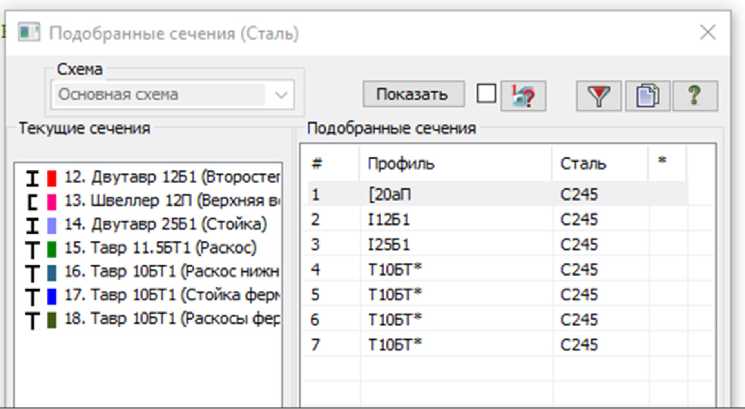Open the Основная схема dropdown
This screenshot has height=409, width=745.
coord(281,95)
